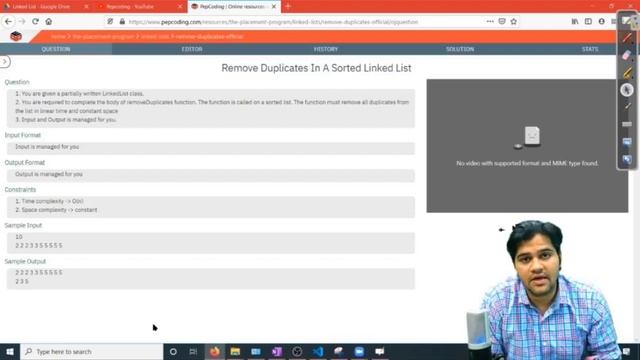Click the Sample Input heading
640x360 pixels.
23,225
